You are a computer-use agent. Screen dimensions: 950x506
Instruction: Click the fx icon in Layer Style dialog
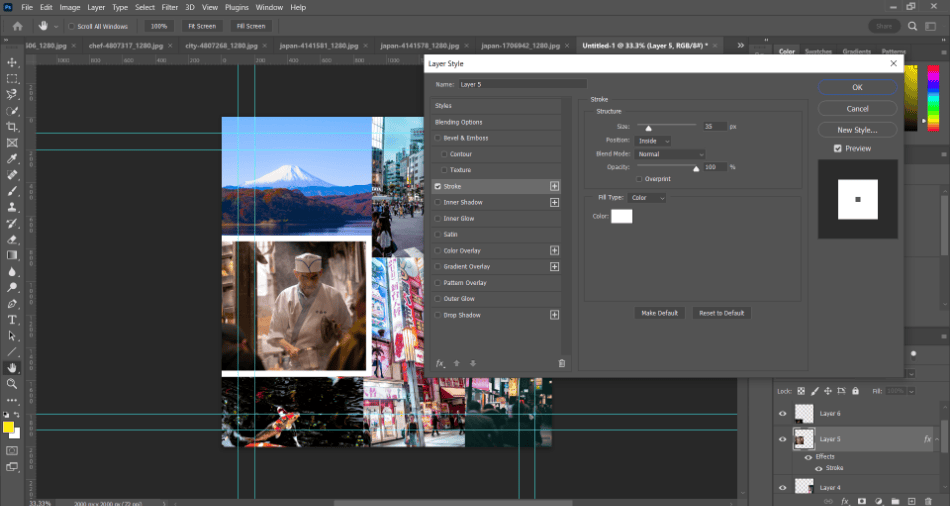pyautogui.click(x=440, y=363)
